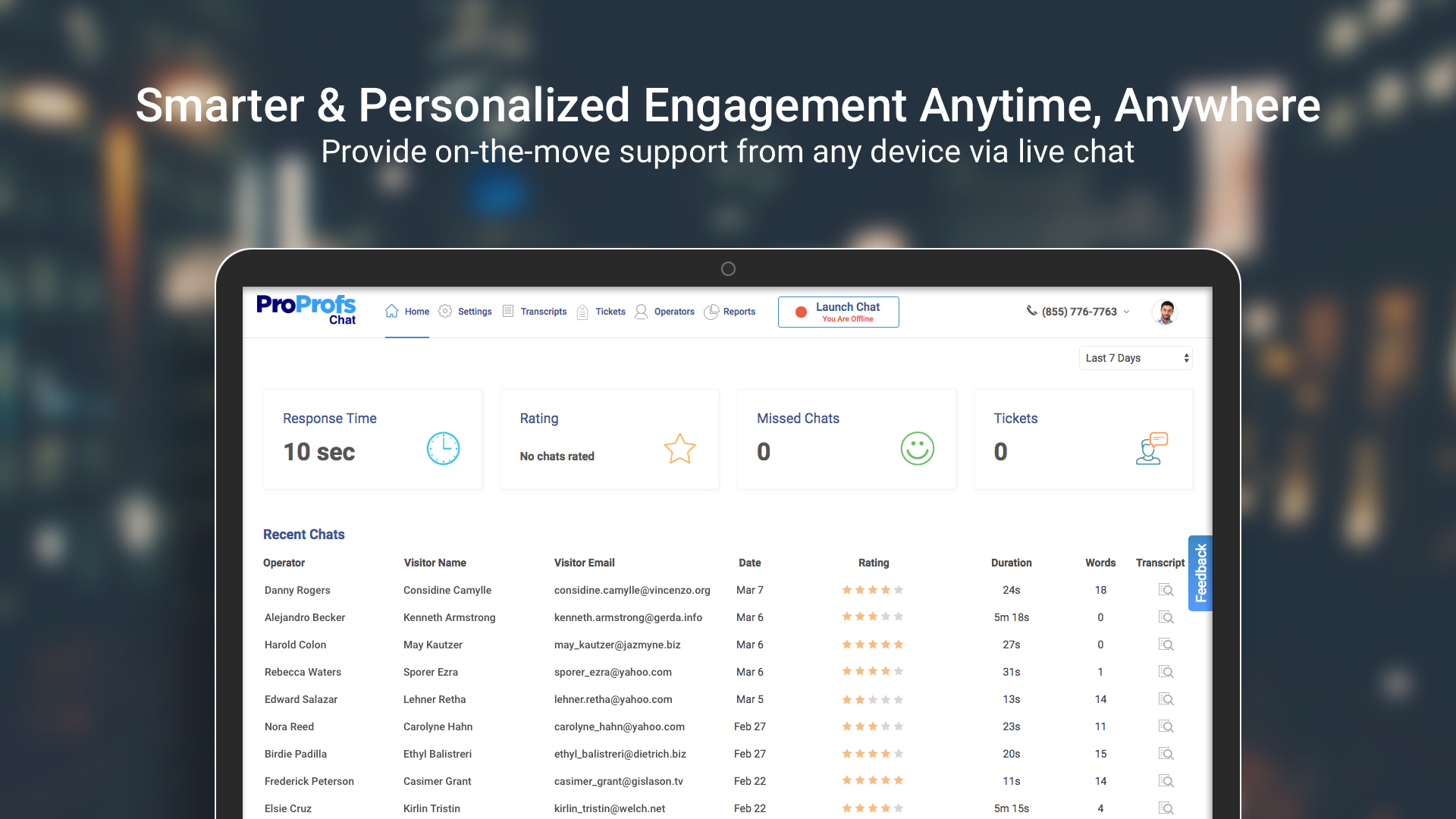
Task: Click the Launch Chat button
Action: click(838, 312)
